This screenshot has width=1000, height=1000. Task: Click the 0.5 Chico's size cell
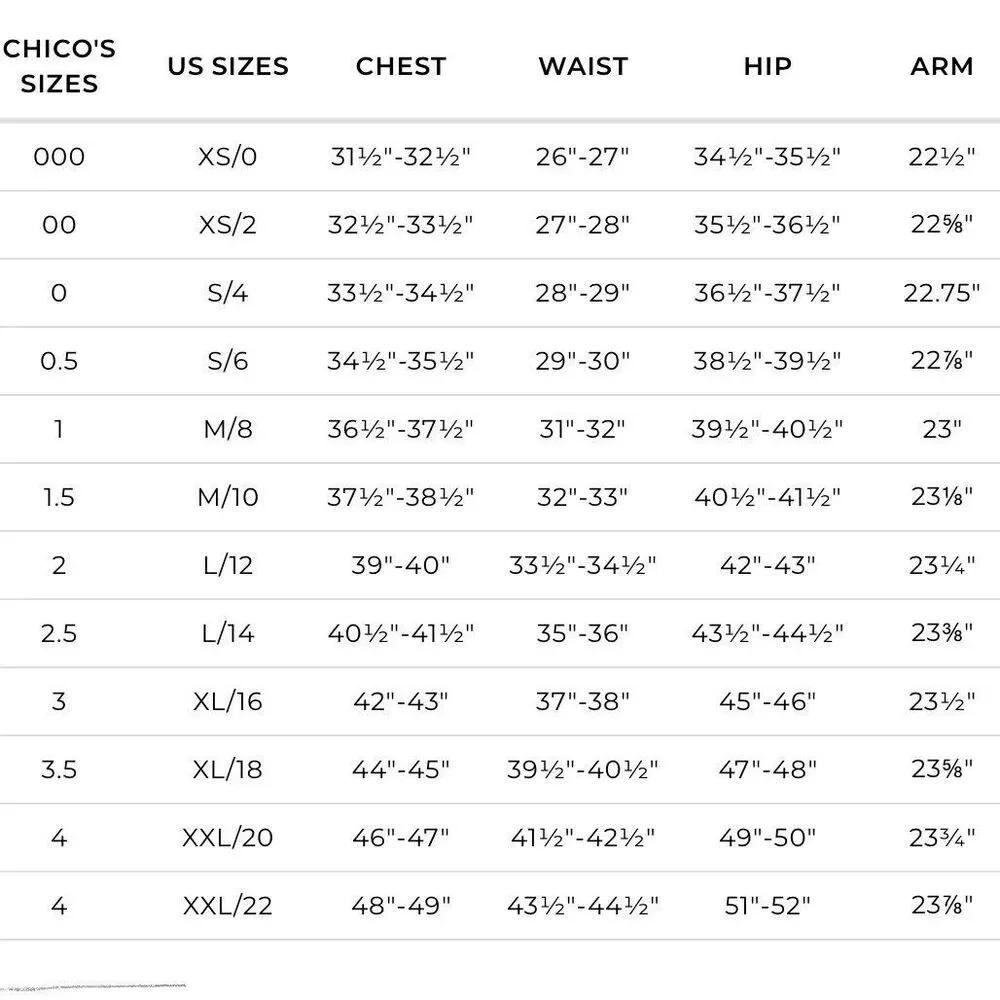click(x=59, y=361)
